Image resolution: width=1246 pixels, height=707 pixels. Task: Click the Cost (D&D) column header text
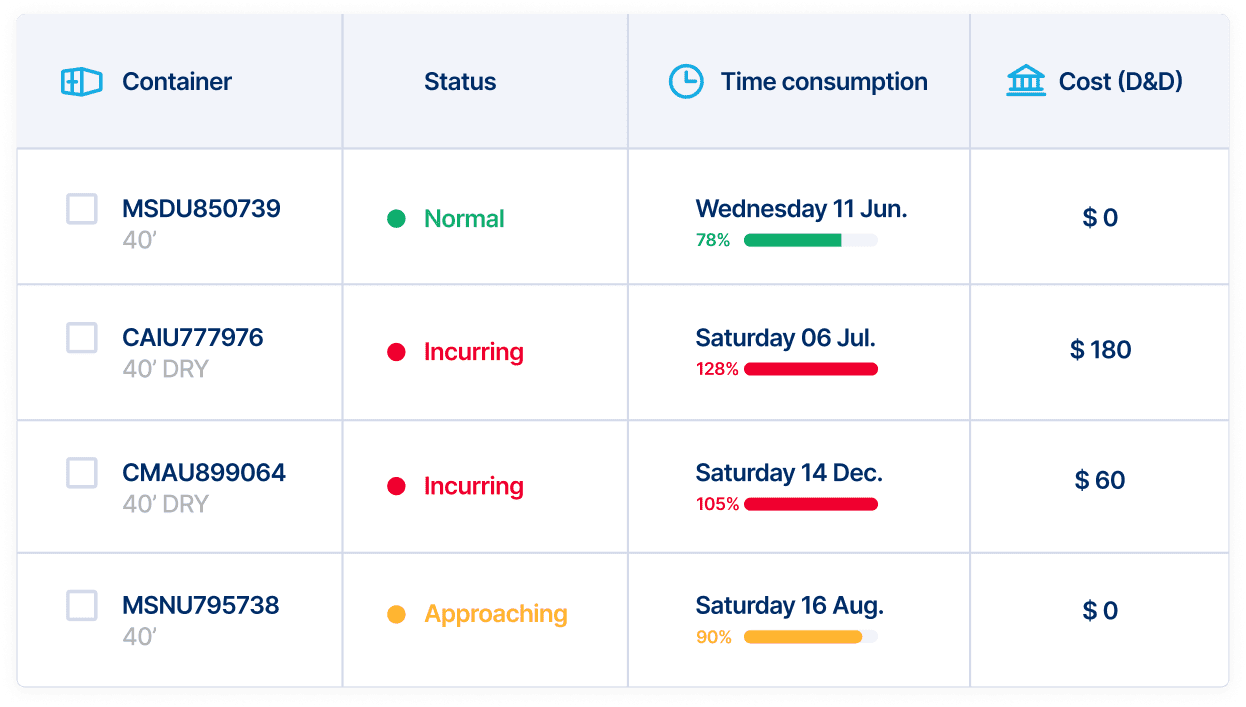1120,82
